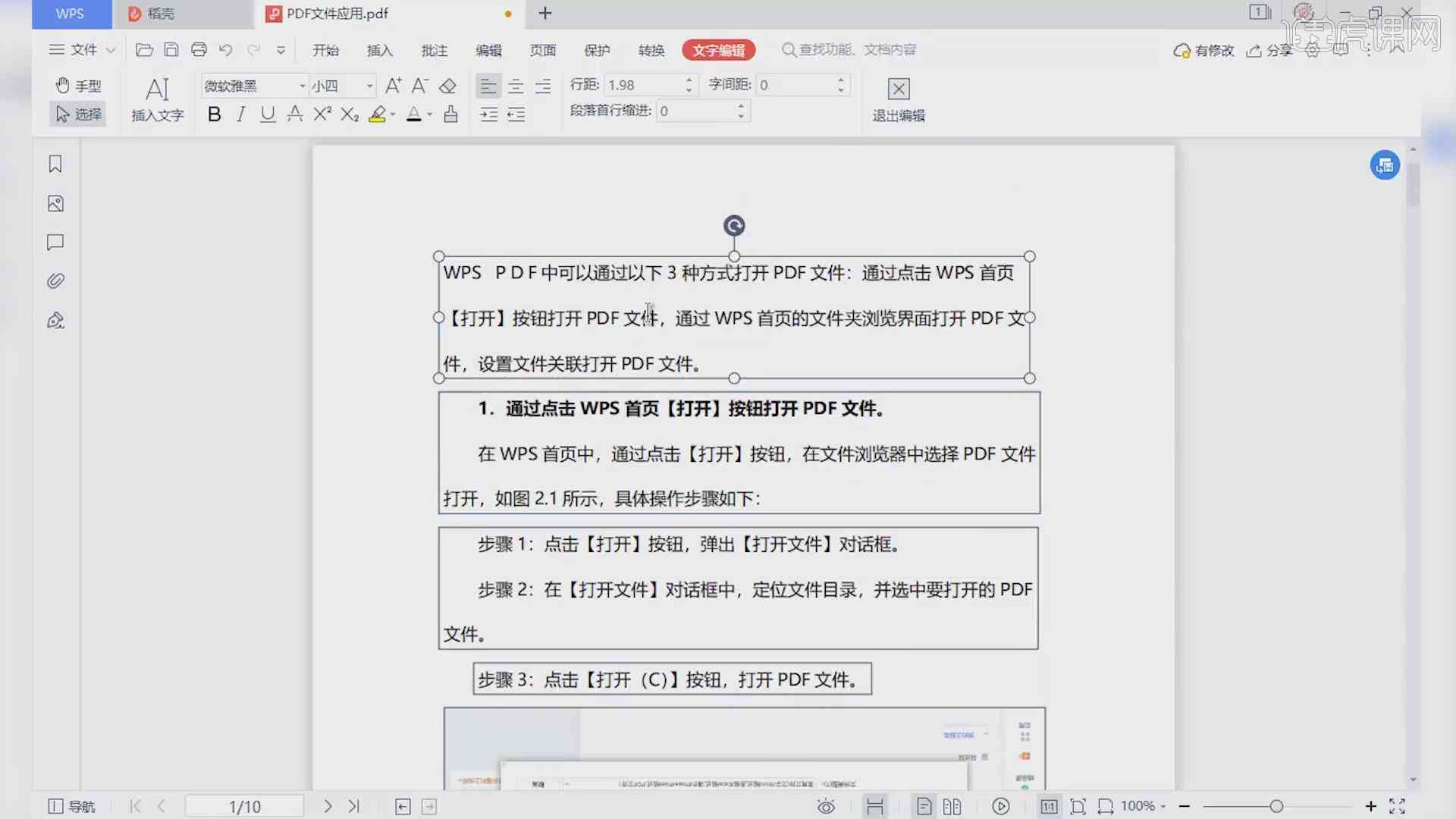Increase the paragraph indent
Image resolution: width=1456 pixels, height=819 pixels.
point(488,114)
